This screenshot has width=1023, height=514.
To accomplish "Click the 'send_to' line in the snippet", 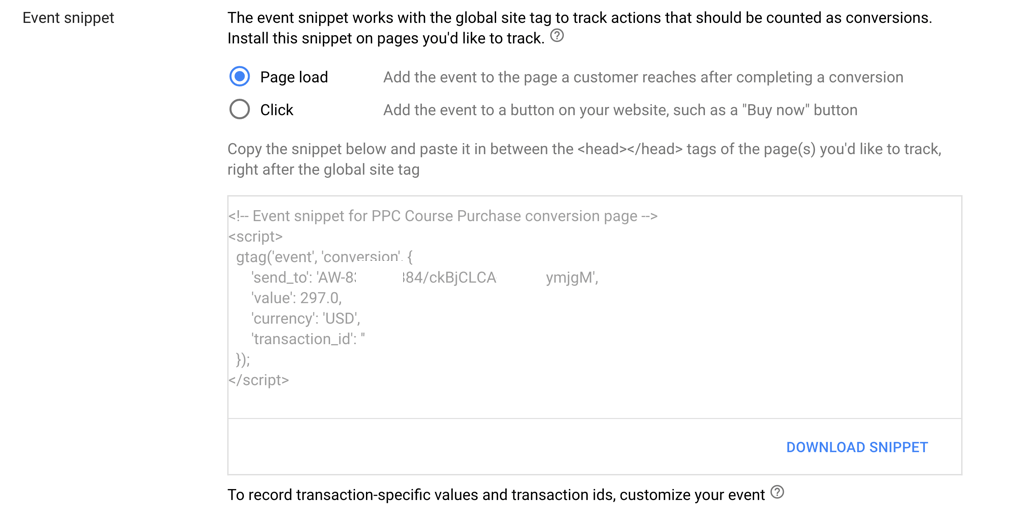I will (425, 277).
